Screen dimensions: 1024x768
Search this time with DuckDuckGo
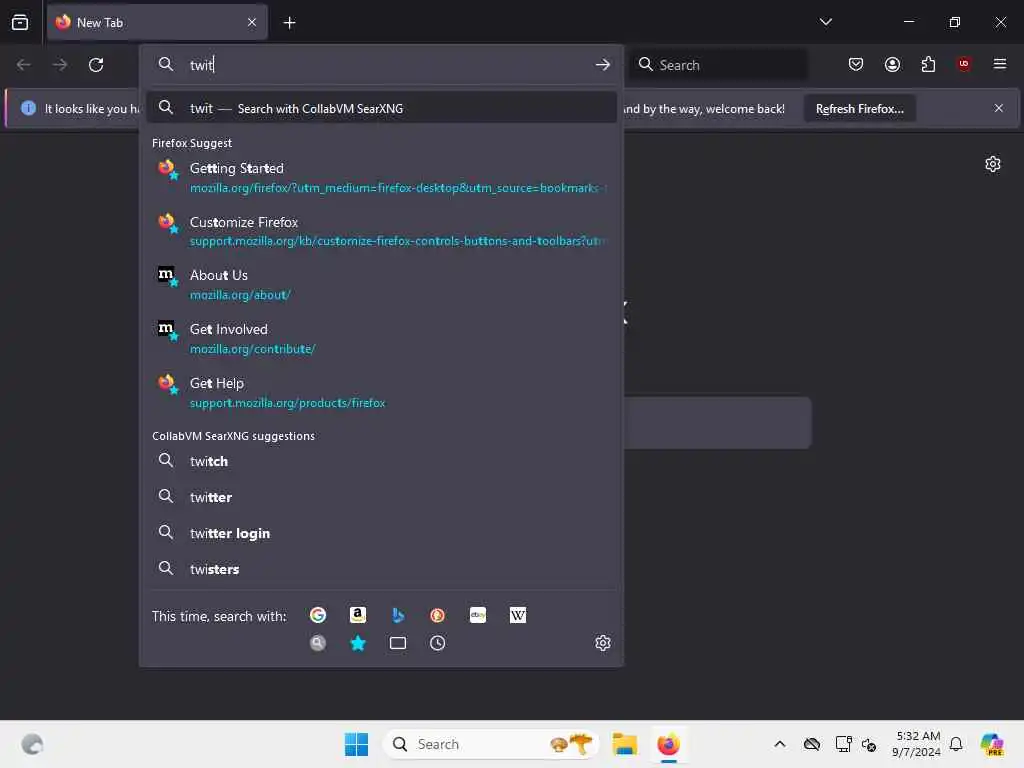click(438, 615)
